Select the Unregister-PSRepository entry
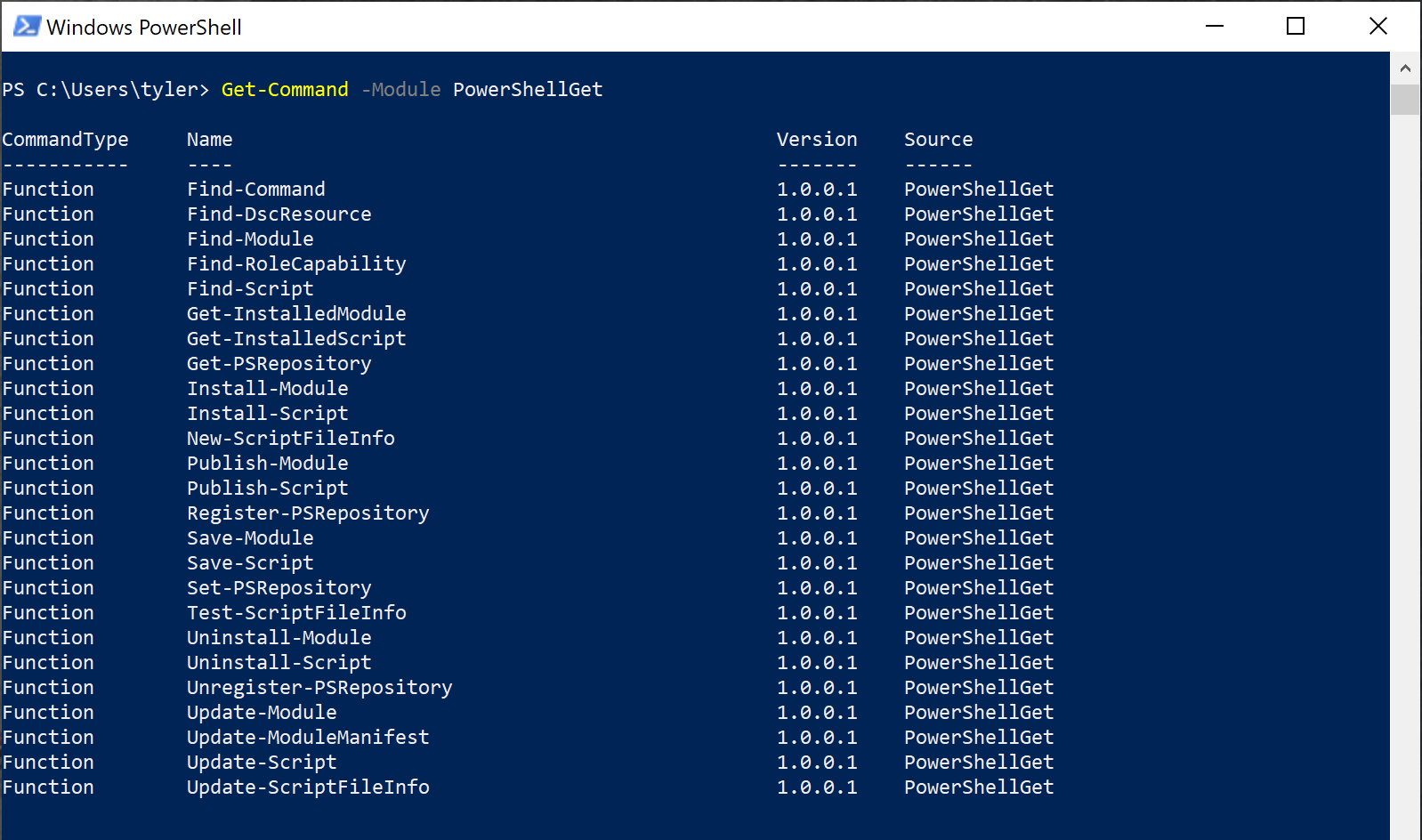 [319, 688]
